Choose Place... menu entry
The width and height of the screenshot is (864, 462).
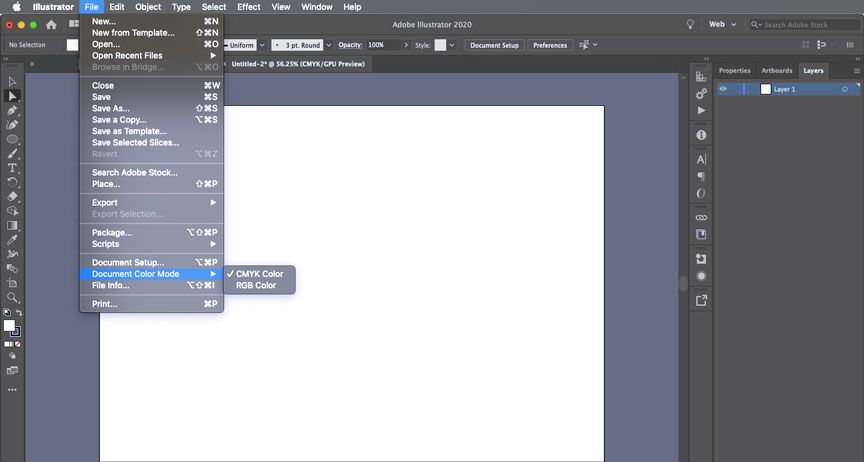(x=152, y=184)
